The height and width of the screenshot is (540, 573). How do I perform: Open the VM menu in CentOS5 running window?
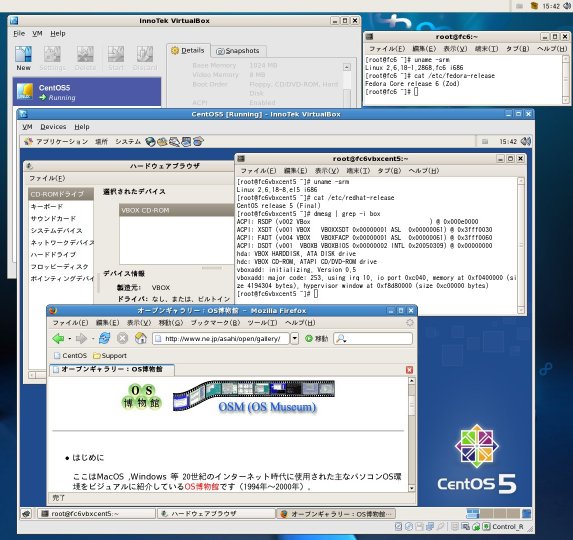coord(27,127)
